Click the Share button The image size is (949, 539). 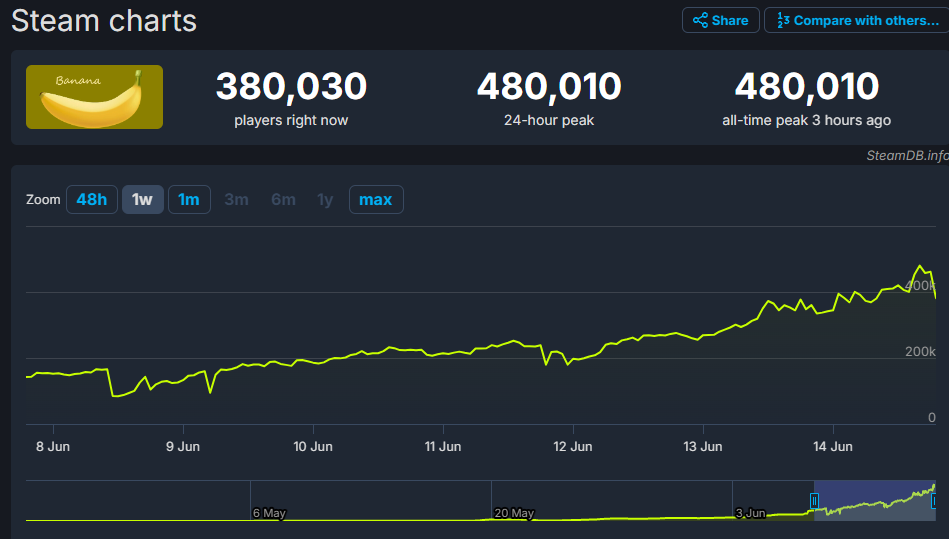[x=720, y=21]
